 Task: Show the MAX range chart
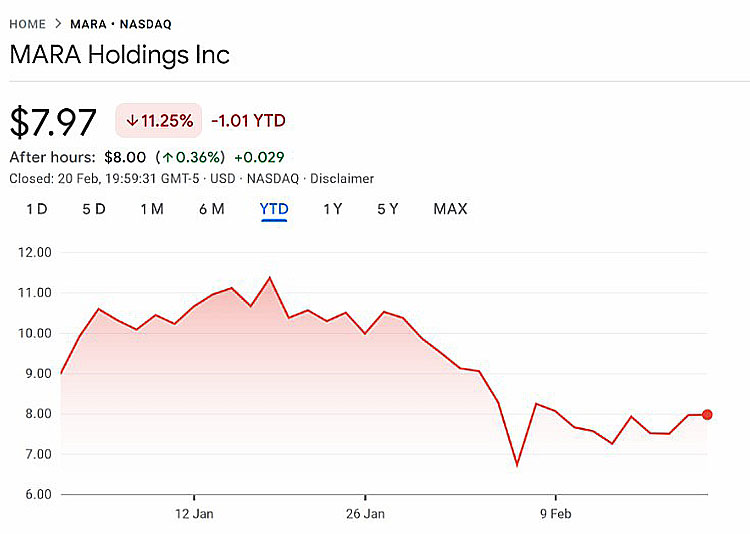[450, 209]
